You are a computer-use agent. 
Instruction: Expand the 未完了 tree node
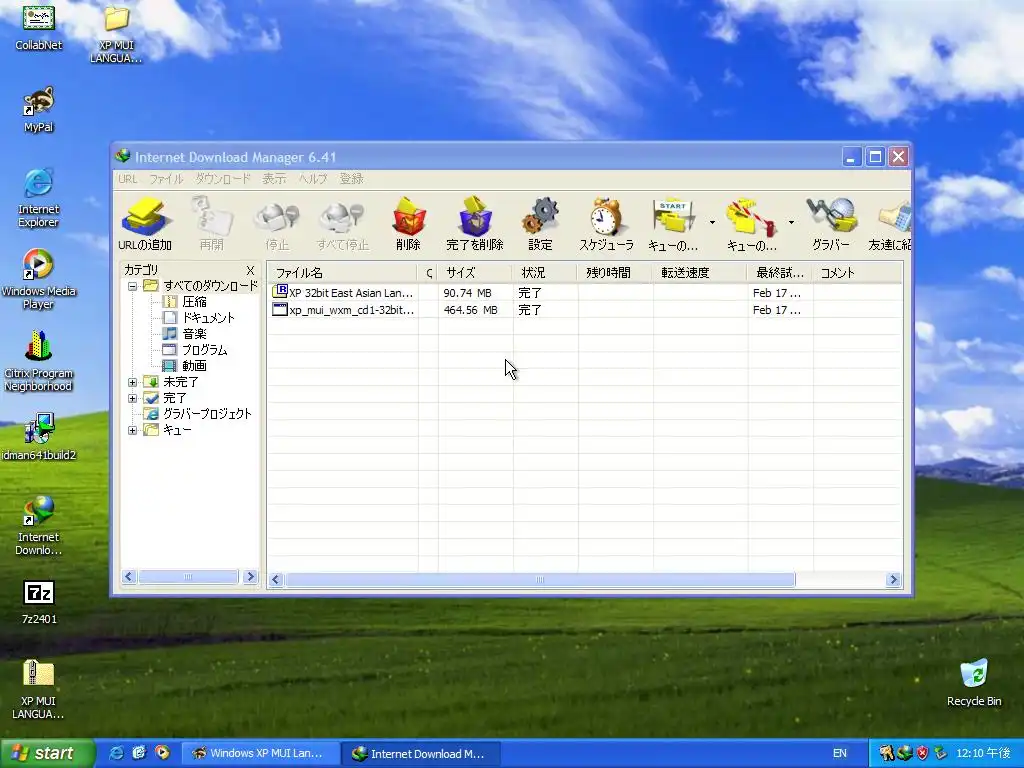click(133, 382)
